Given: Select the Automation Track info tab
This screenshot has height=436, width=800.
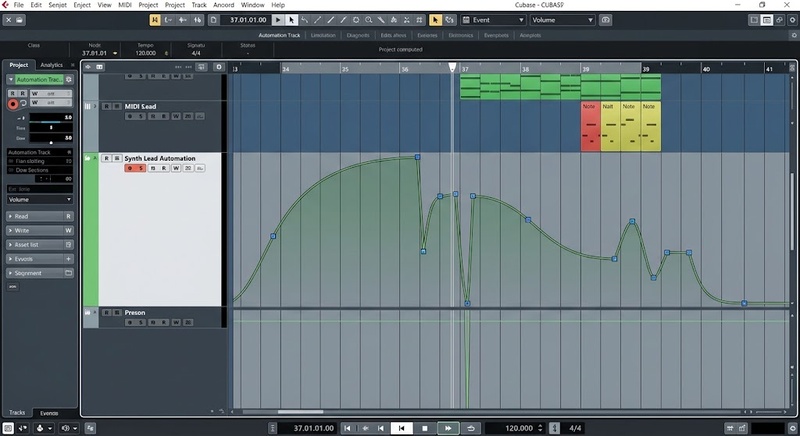Looking at the screenshot, I should [x=279, y=35].
